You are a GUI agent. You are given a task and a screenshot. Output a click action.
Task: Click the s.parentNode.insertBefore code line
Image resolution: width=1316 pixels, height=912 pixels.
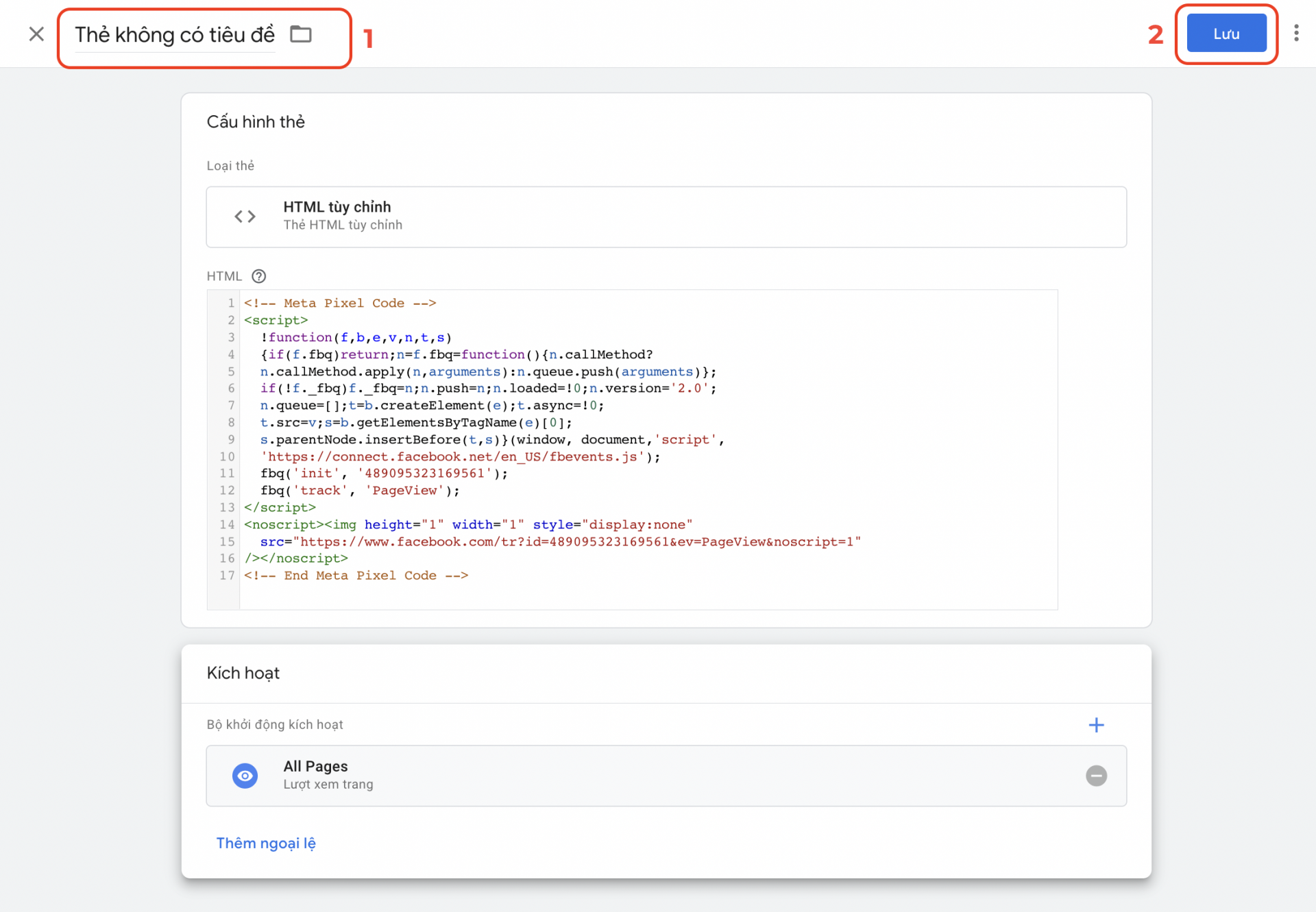tap(492, 440)
